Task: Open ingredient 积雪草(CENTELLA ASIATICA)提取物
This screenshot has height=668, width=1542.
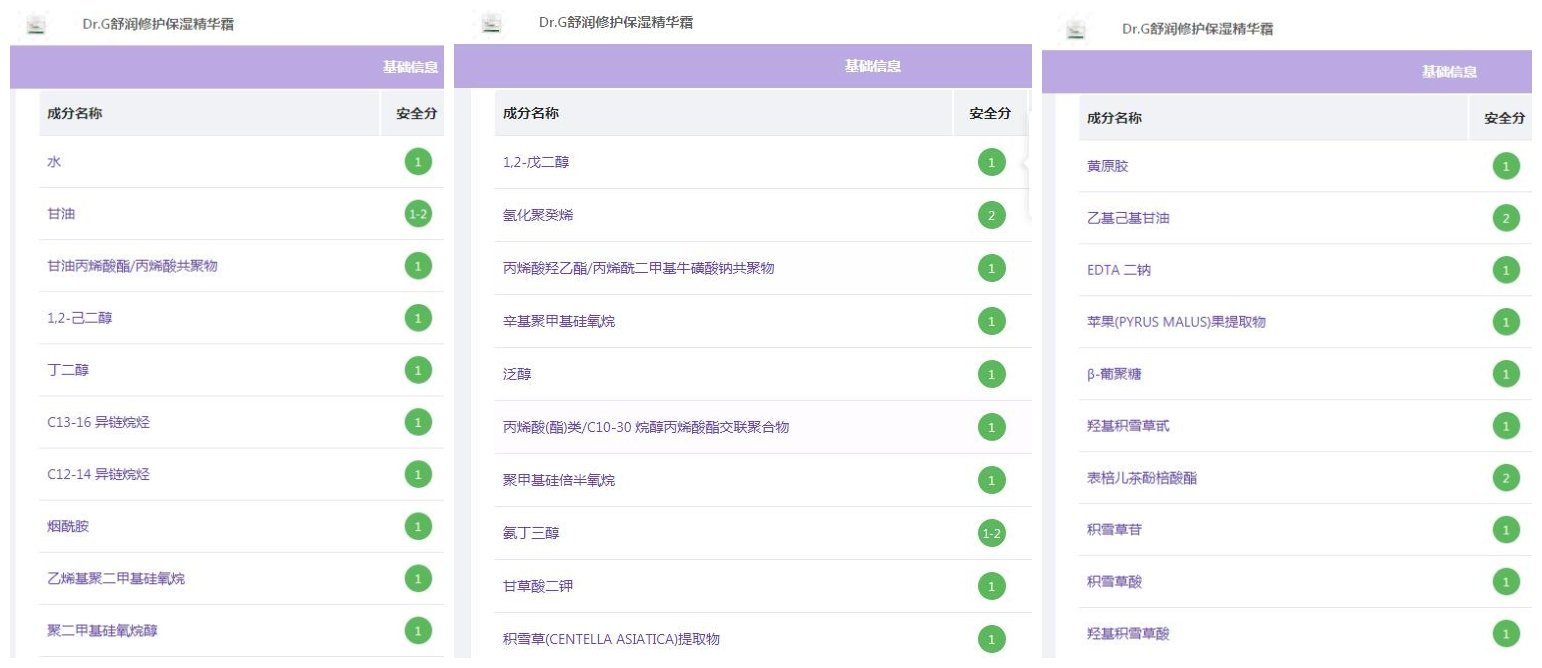Action: pos(611,639)
